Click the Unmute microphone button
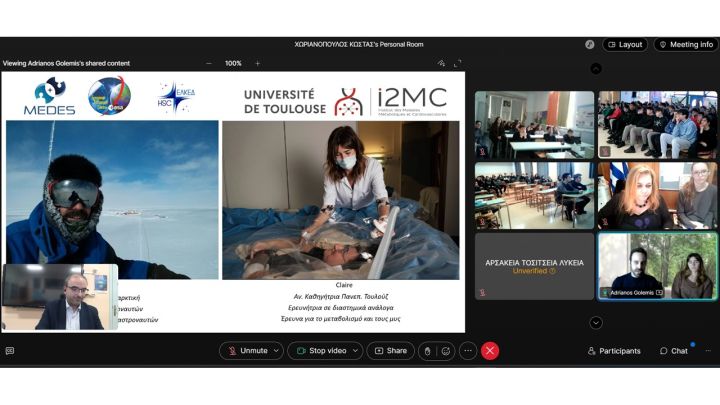The image size is (720, 405). coord(246,351)
